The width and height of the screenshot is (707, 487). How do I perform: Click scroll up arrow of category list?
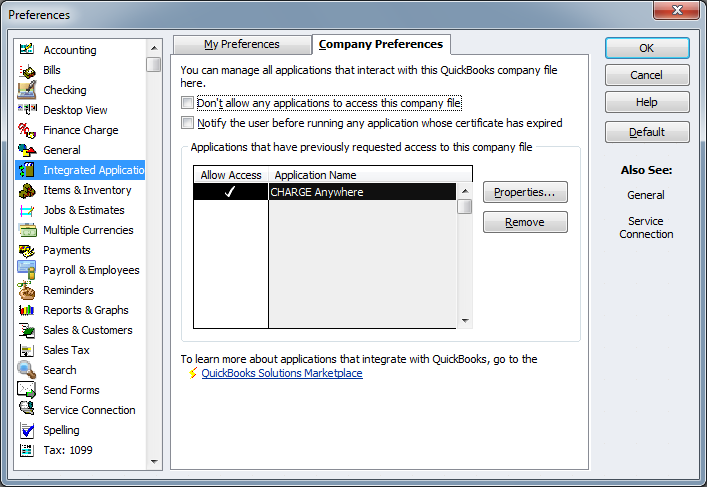coord(153,48)
